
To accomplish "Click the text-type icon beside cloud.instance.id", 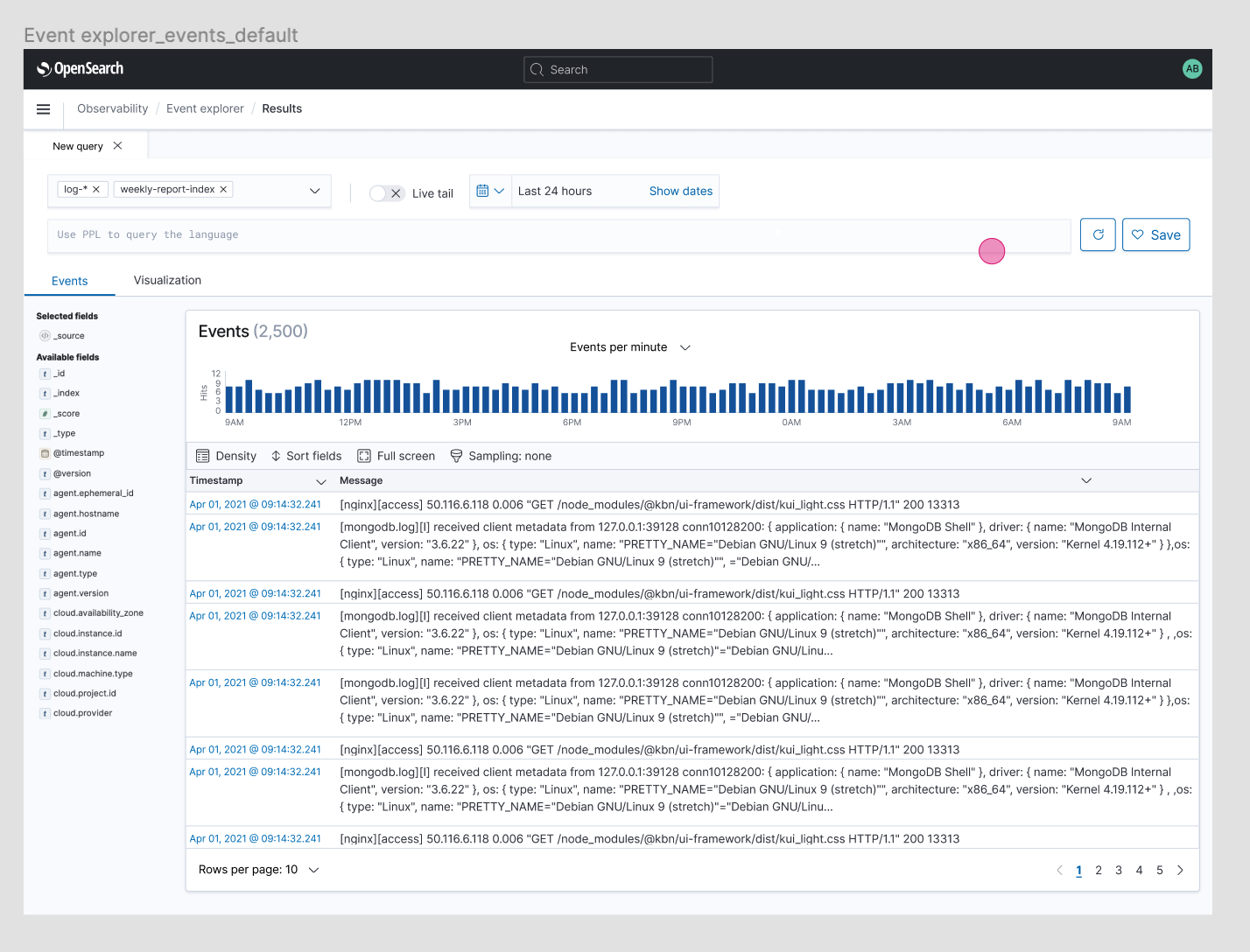I will click(45, 634).
